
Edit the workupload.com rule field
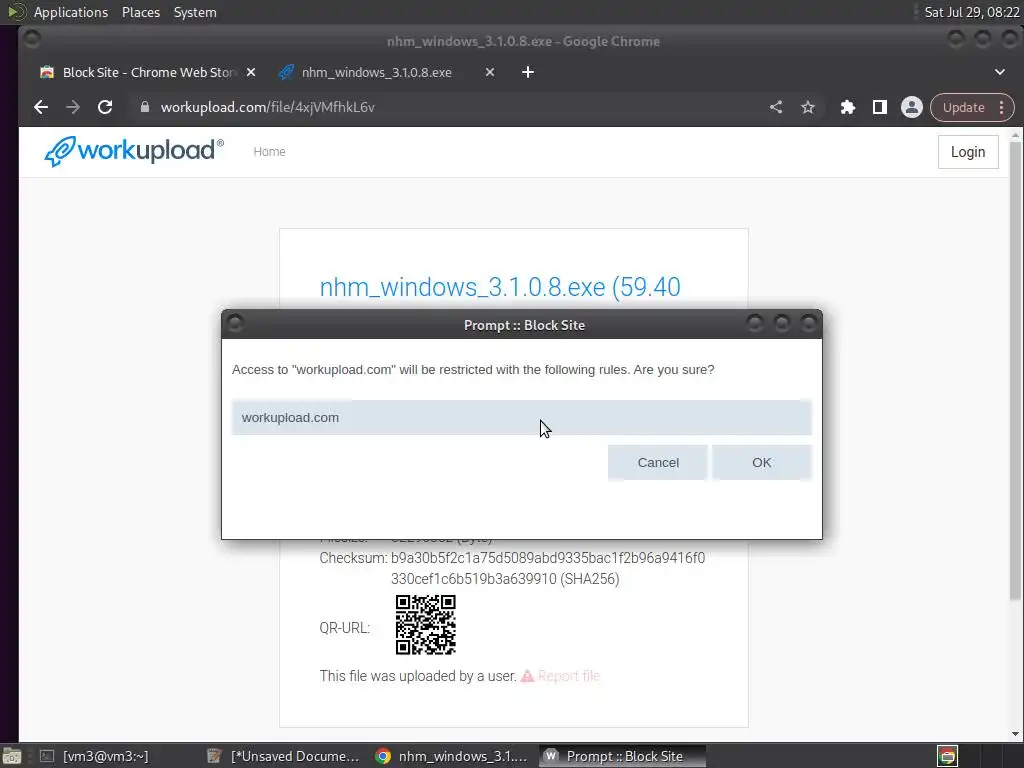522,417
